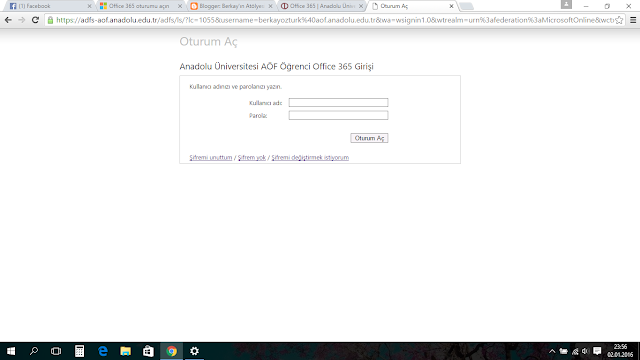Open a new tab with the new-tab button
Screen dimensions: 640x360
click(466, 6)
